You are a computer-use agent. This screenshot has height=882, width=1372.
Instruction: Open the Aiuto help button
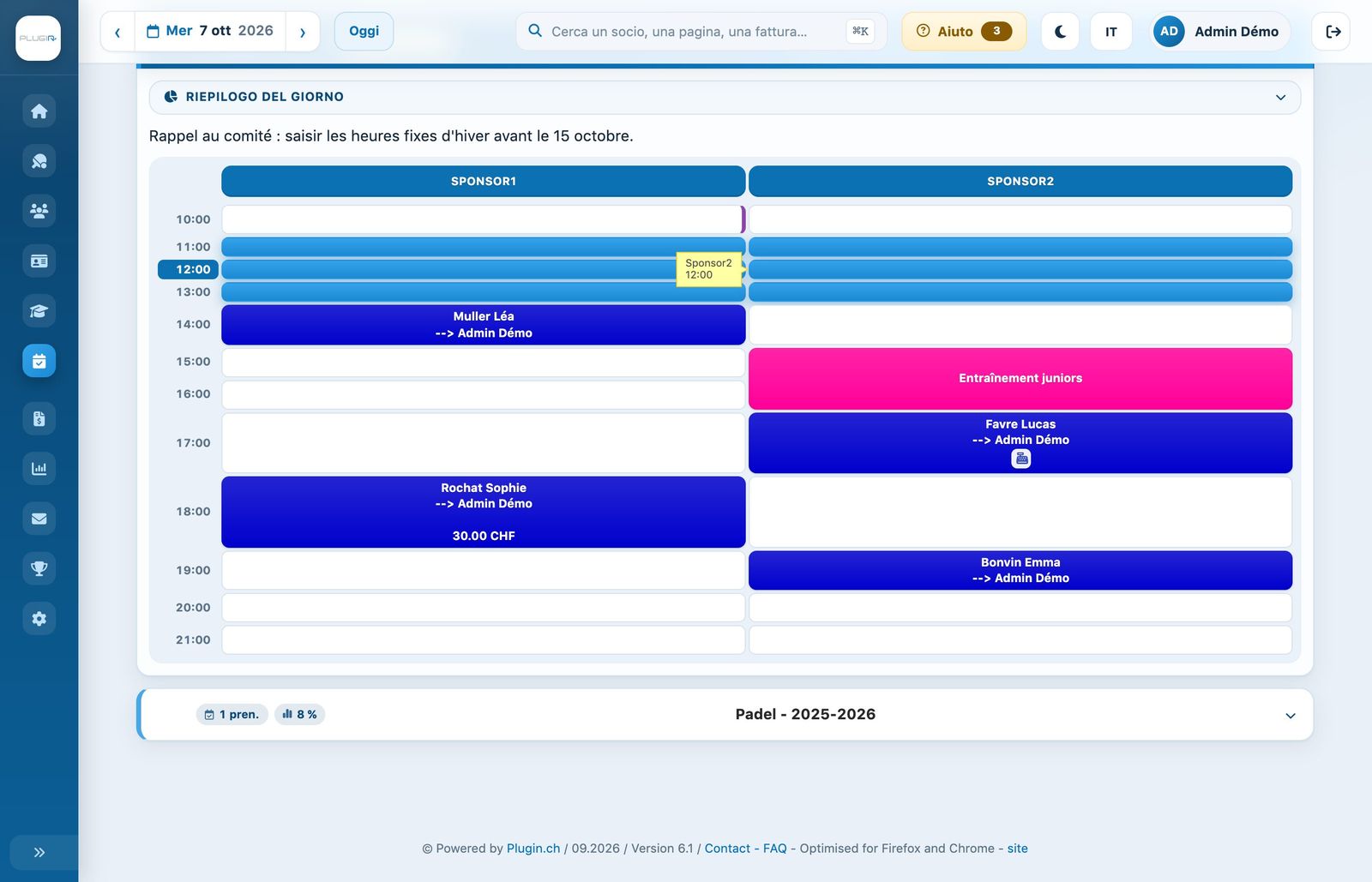[x=964, y=32]
